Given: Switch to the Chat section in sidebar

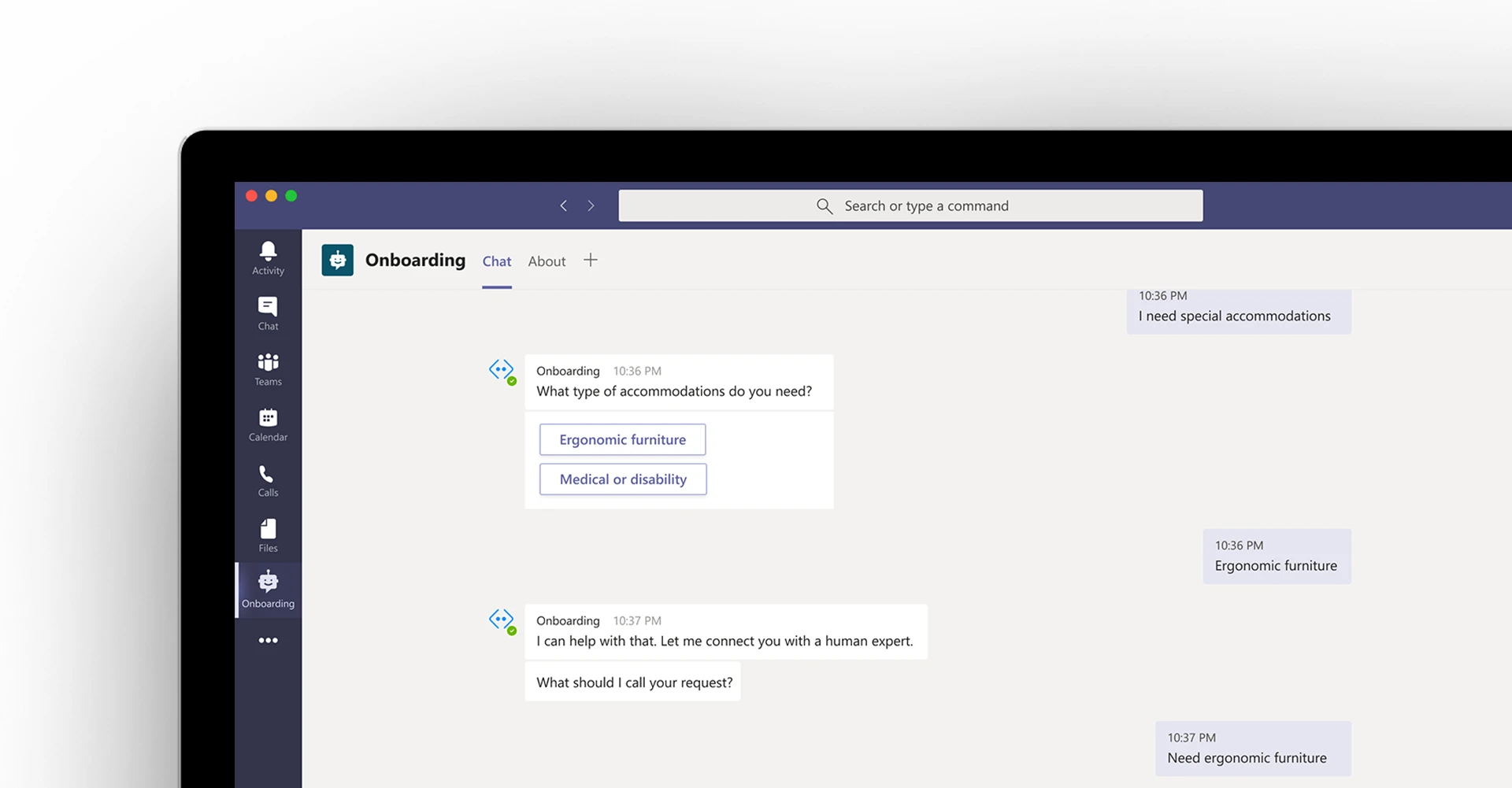Looking at the screenshot, I should coord(268,312).
